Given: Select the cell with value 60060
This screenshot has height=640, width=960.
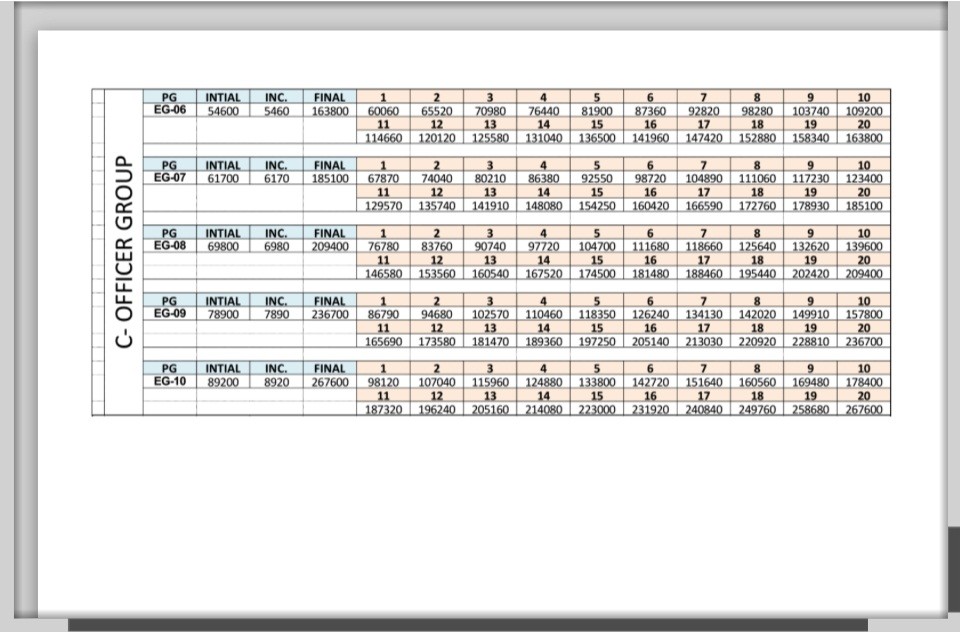Looking at the screenshot, I should point(383,111).
